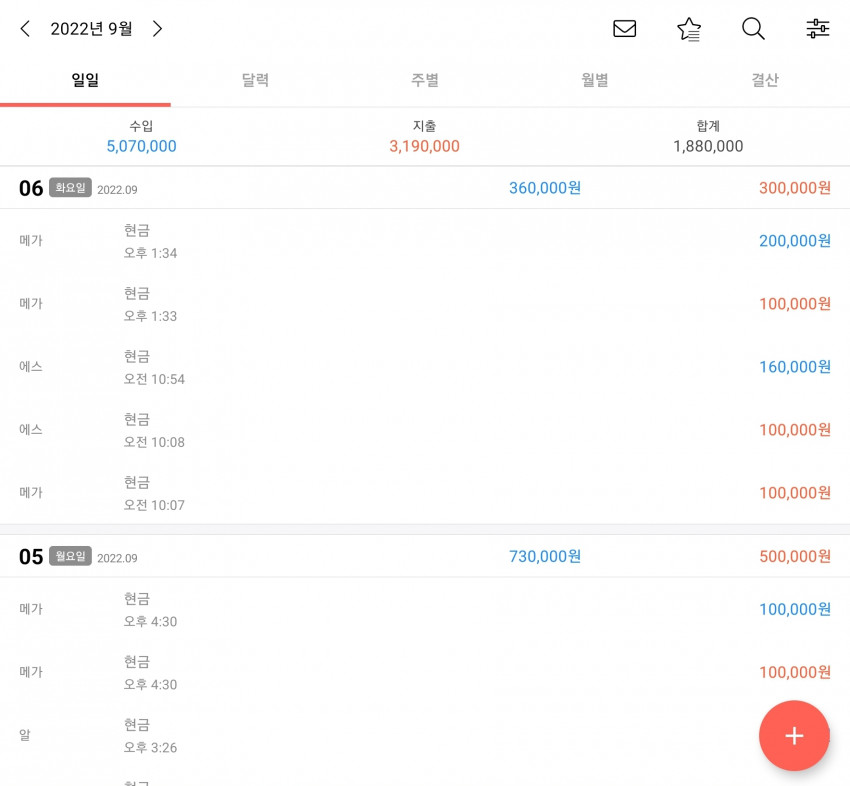Tap the 수입 5,070,000 total

[x=141, y=137]
